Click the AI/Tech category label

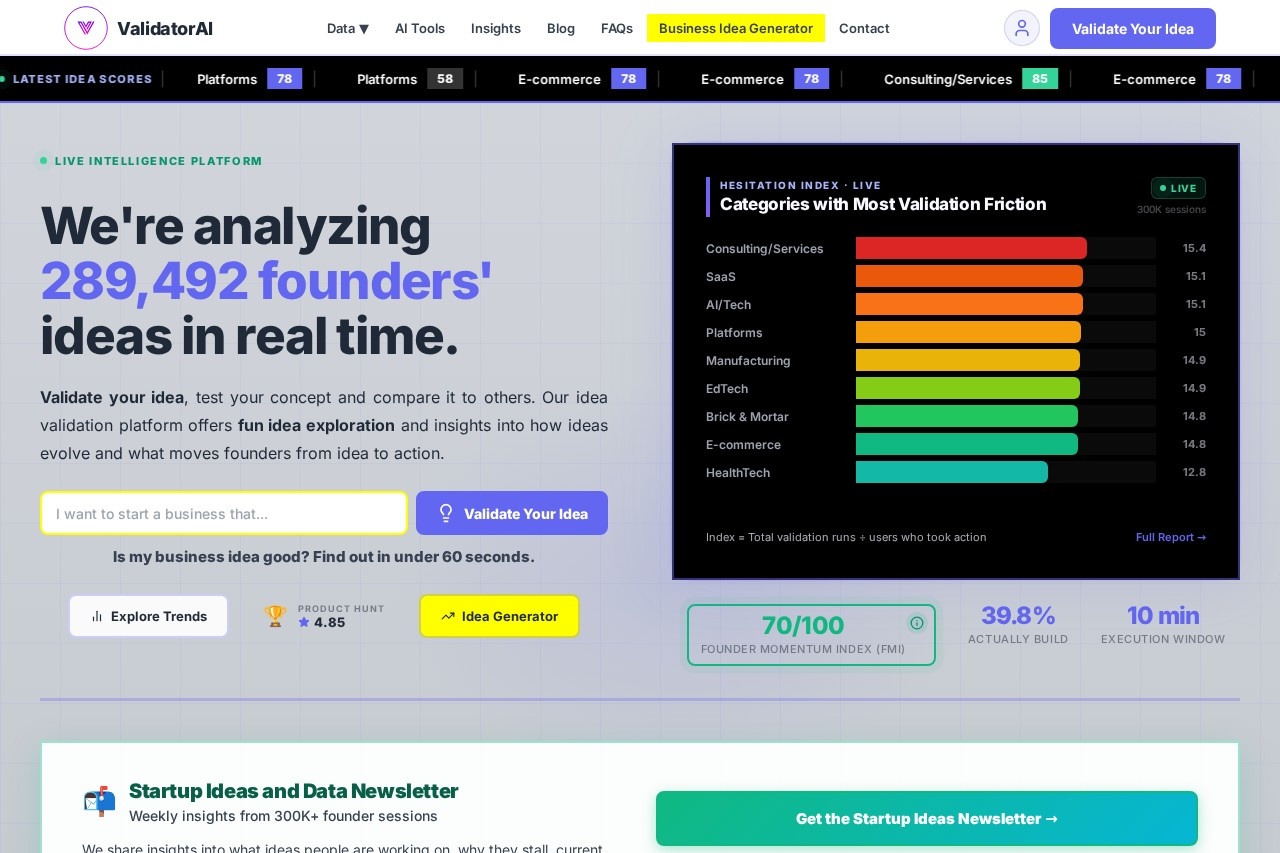728,304
